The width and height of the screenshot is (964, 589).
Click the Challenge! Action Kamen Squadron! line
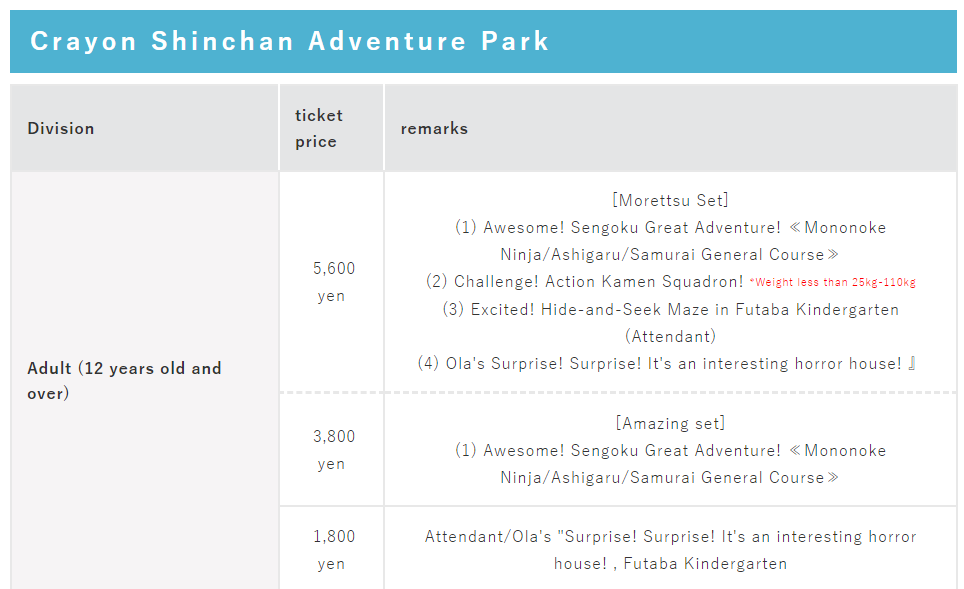coord(585,282)
